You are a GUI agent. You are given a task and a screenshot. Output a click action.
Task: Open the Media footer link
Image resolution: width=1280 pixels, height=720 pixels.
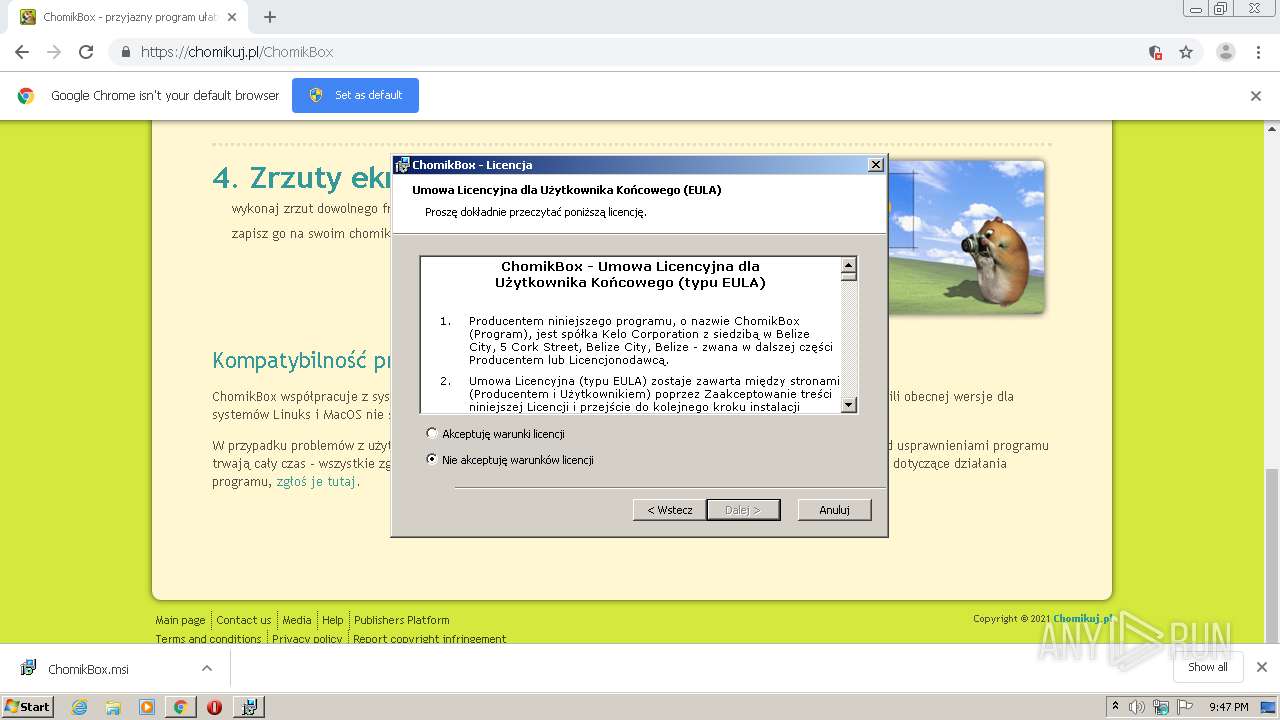pyautogui.click(x=297, y=620)
